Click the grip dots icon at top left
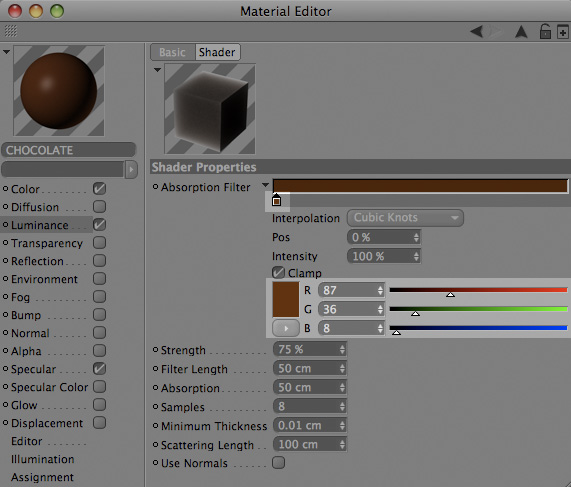Screen dimensions: 571x487 click(11, 31)
